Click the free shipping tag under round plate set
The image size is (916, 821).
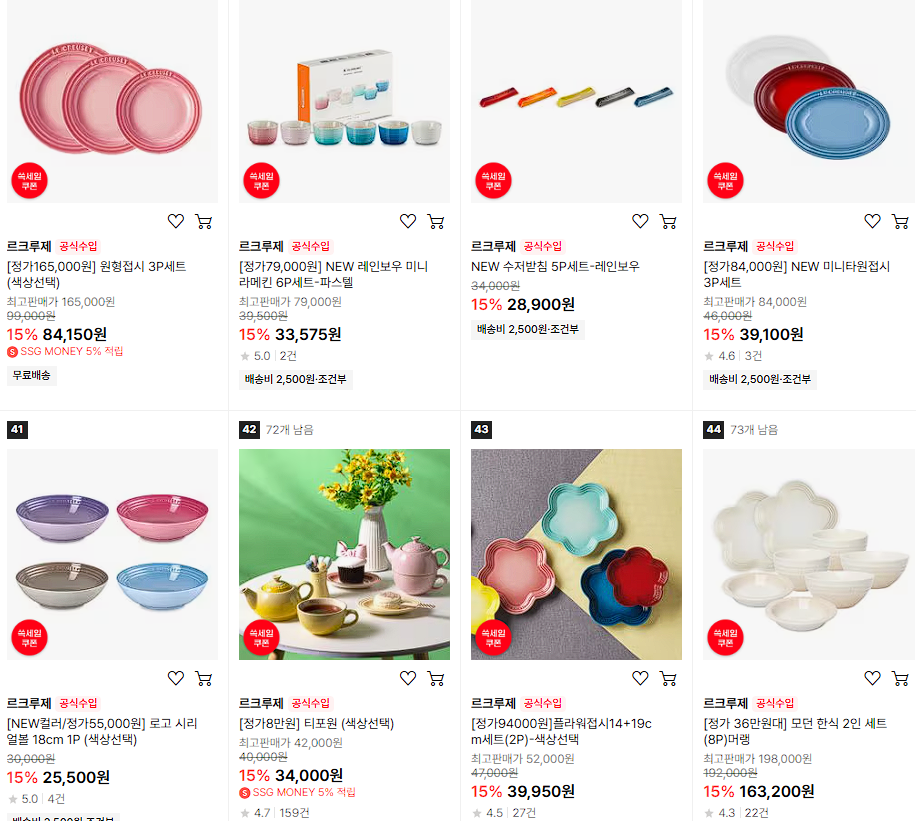(32, 375)
